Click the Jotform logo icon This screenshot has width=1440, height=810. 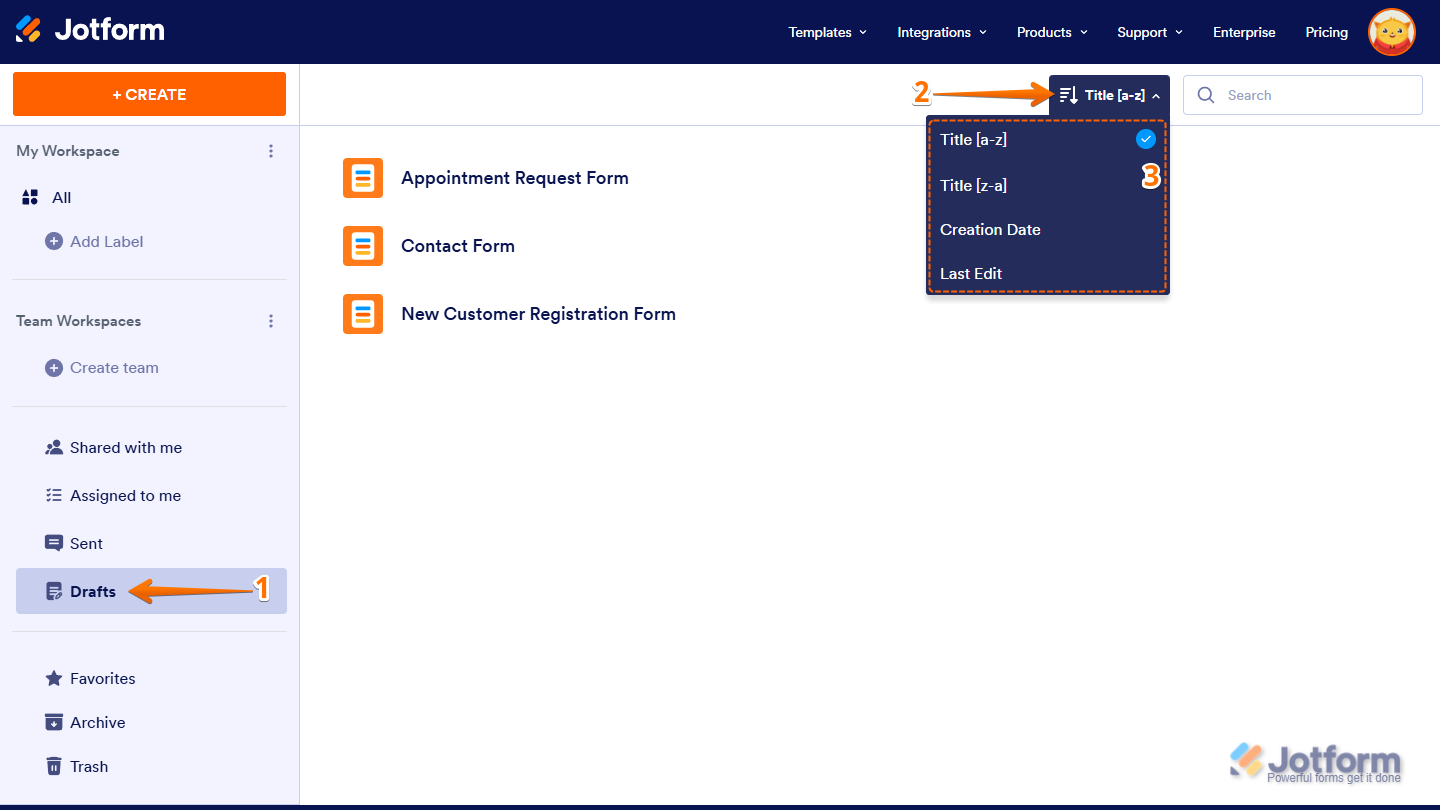[x=30, y=30]
